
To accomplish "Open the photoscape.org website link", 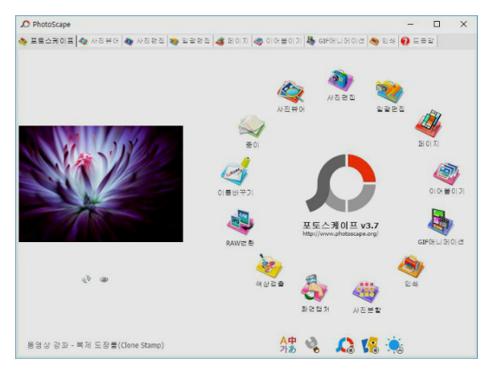I will pyautogui.click(x=340, y=234).
